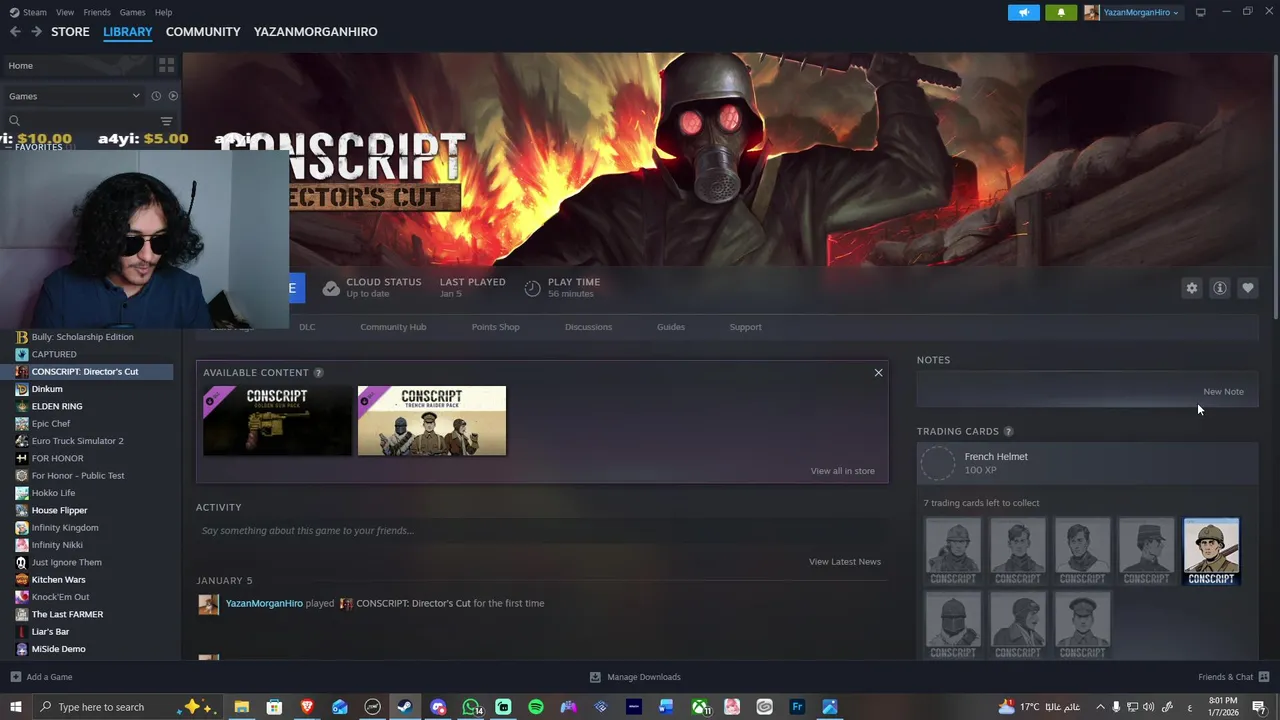Open library collections grid view icon

pyautogui.click(x=166, y=65)
